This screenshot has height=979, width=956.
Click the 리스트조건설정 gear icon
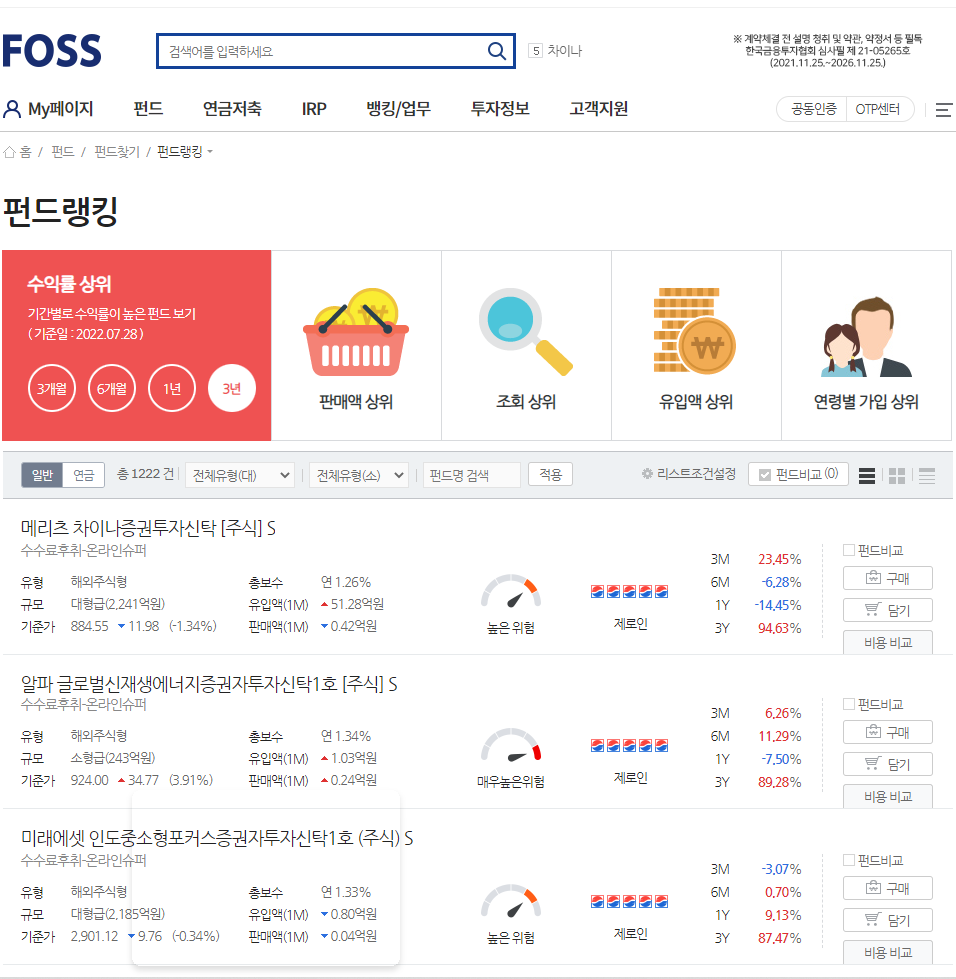(647, 474)
